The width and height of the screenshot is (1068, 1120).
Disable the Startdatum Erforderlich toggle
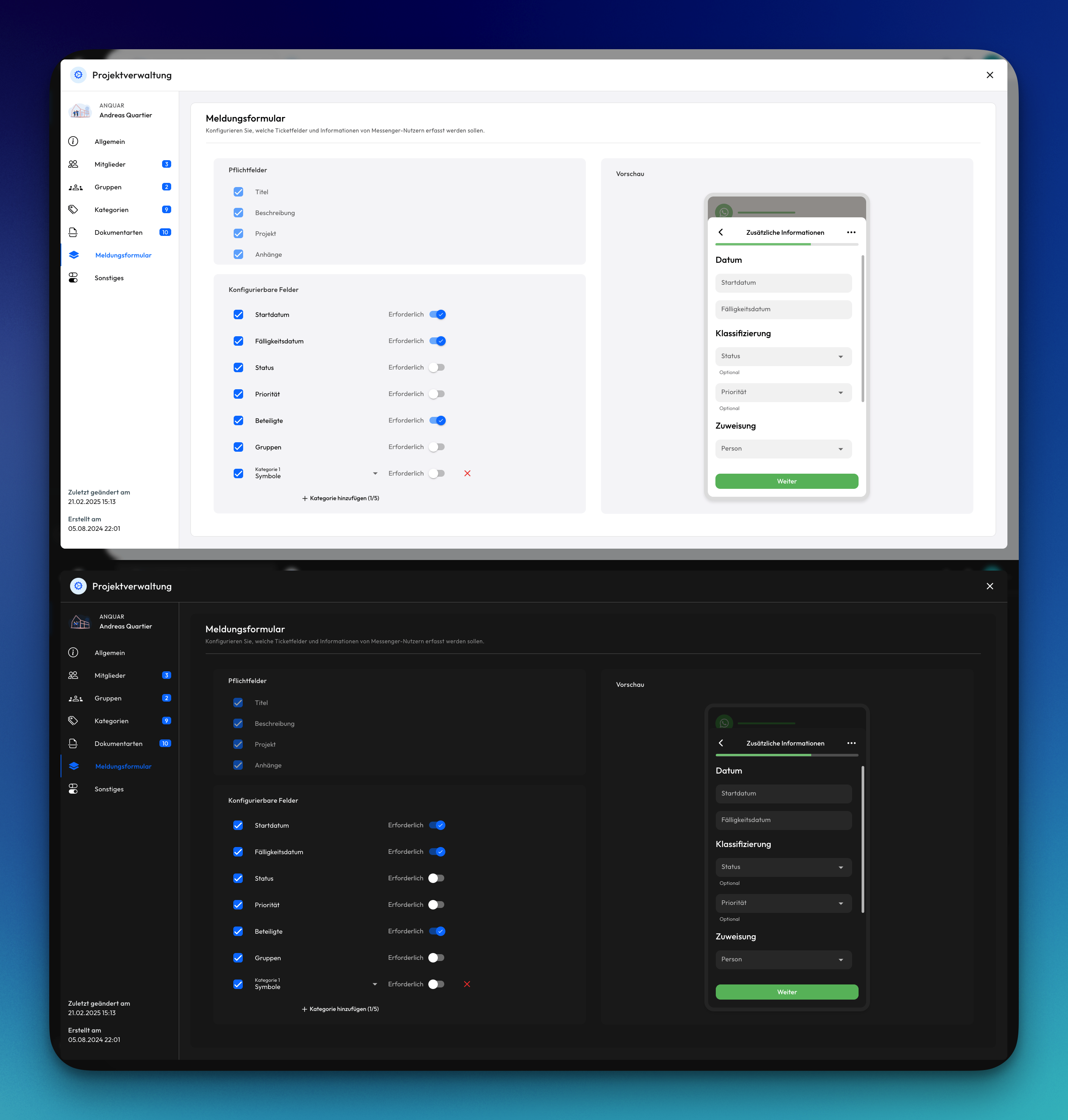coord(437,314)
